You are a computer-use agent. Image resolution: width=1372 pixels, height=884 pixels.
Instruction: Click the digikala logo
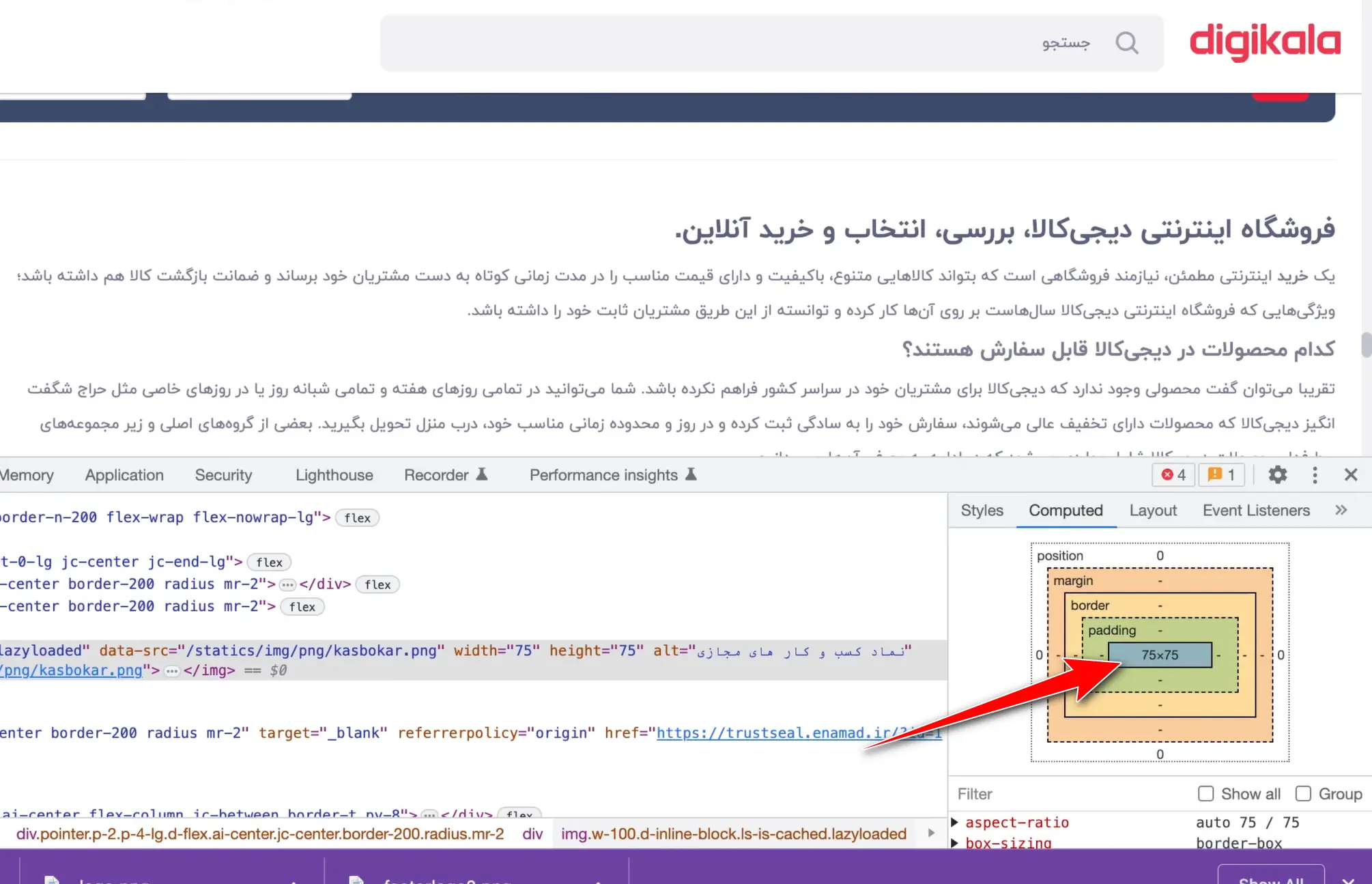point(1265,42)
